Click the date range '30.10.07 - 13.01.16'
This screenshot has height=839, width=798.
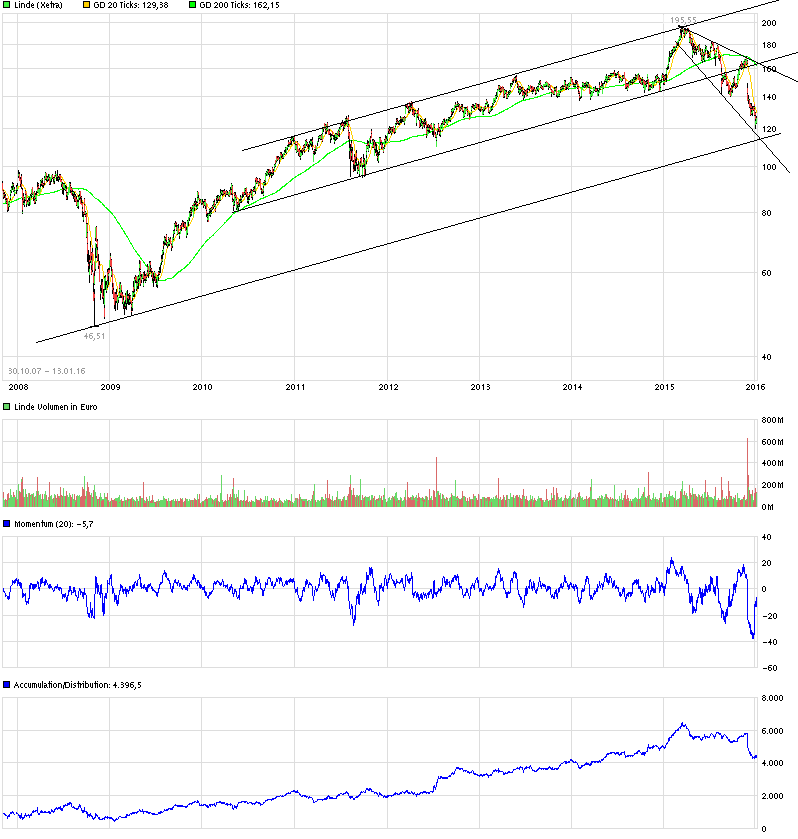(x=47, y=371)
